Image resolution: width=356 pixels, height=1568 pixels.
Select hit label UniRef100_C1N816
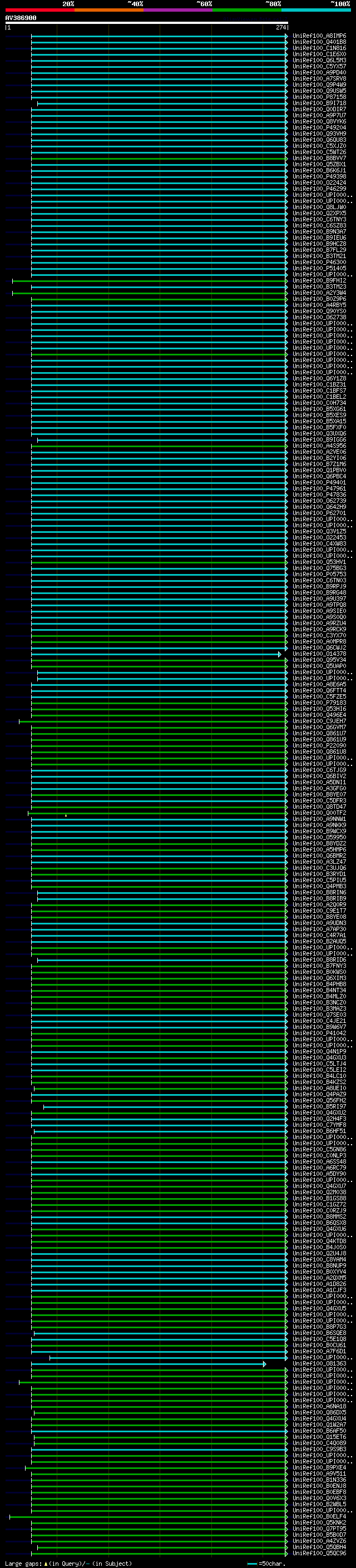click(319, 48)
